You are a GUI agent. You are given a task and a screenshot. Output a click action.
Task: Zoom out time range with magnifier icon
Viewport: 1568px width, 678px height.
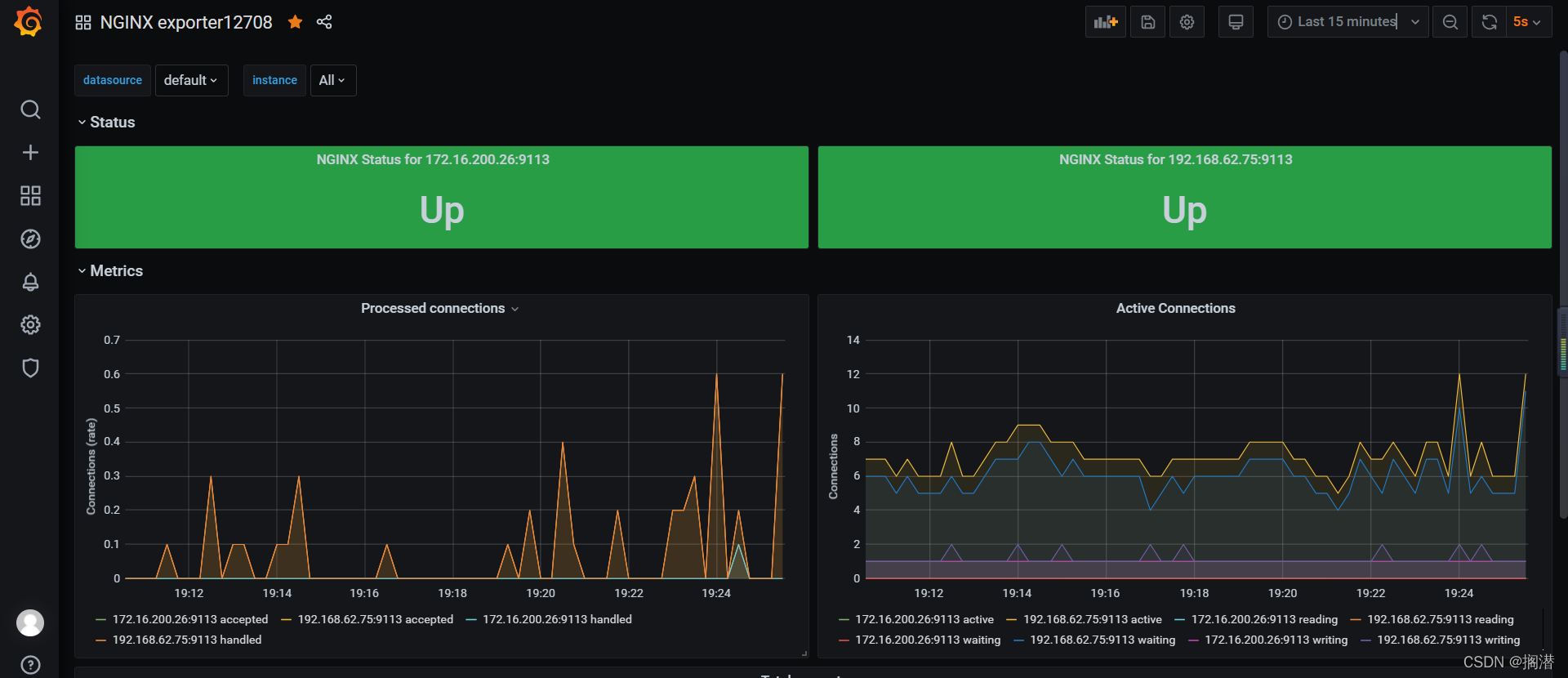1450,22
